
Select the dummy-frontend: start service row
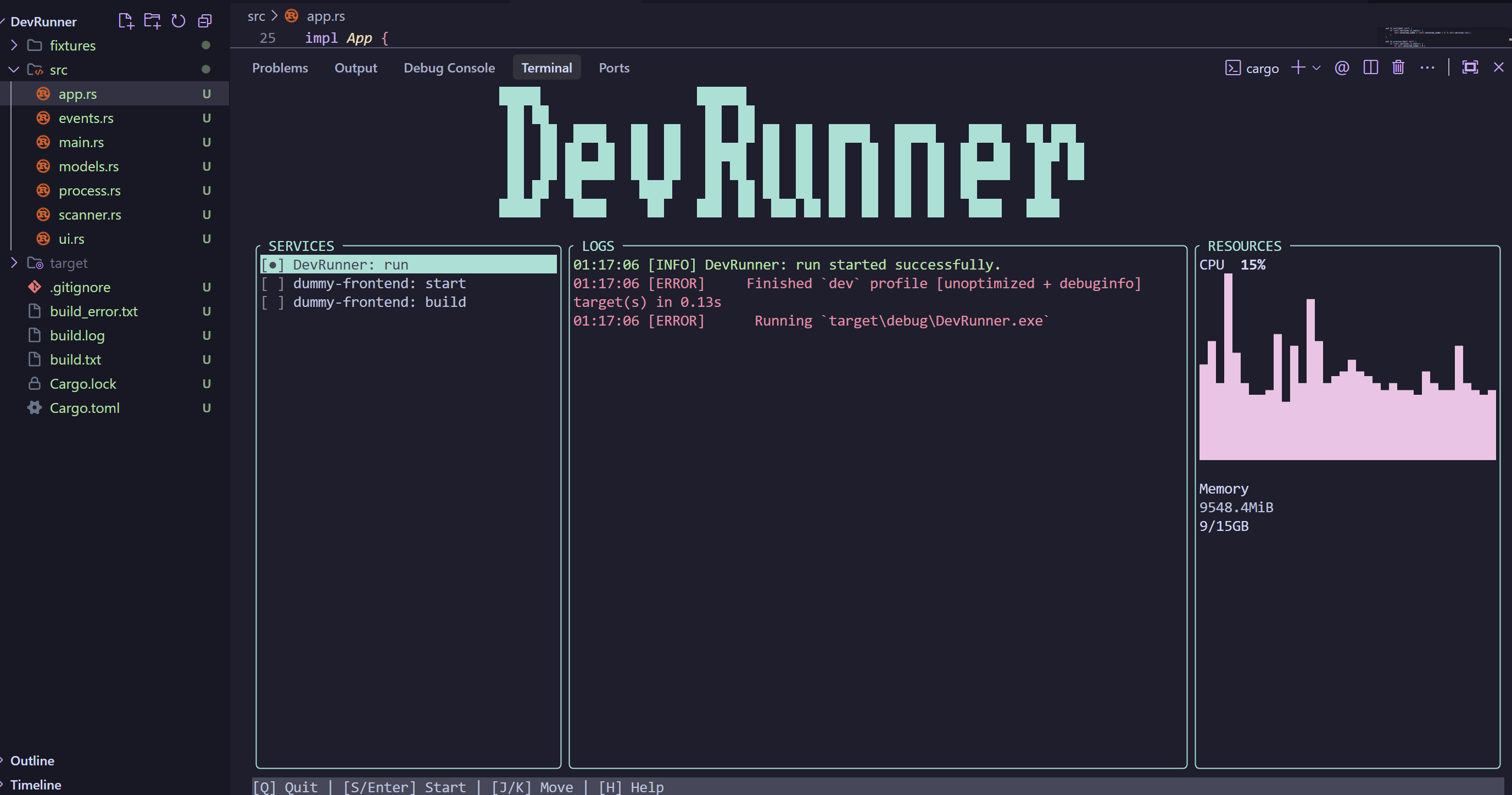[409, 283]
